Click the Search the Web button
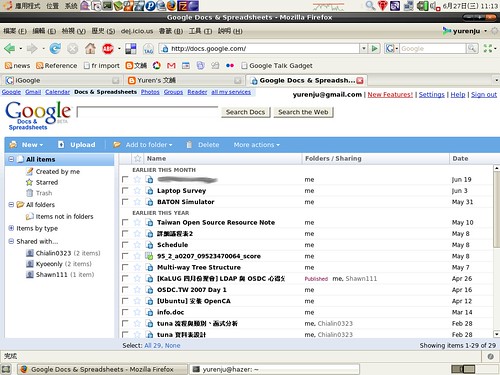The width and height of the screenshot is (500, 375). click(303, 112)
